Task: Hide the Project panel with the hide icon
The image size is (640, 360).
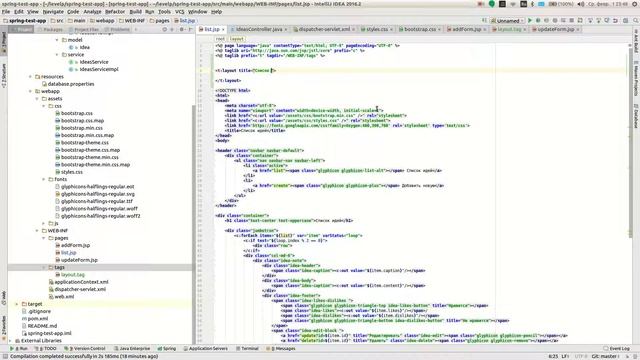Action: point(190,29)
